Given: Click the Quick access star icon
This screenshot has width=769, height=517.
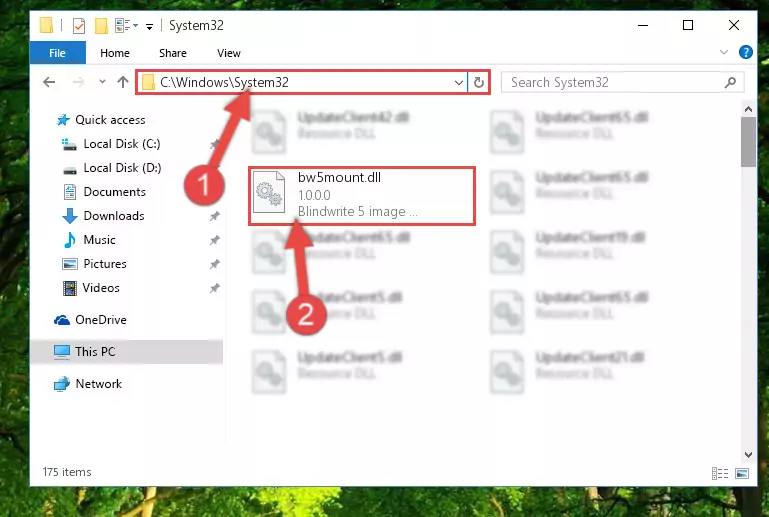Looking at the screenshot, I should [x=63, y=120].
